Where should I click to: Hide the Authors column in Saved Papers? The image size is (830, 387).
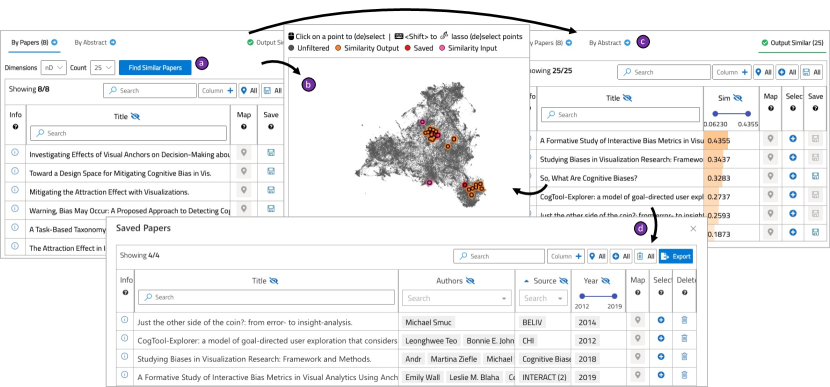(470, 281)
